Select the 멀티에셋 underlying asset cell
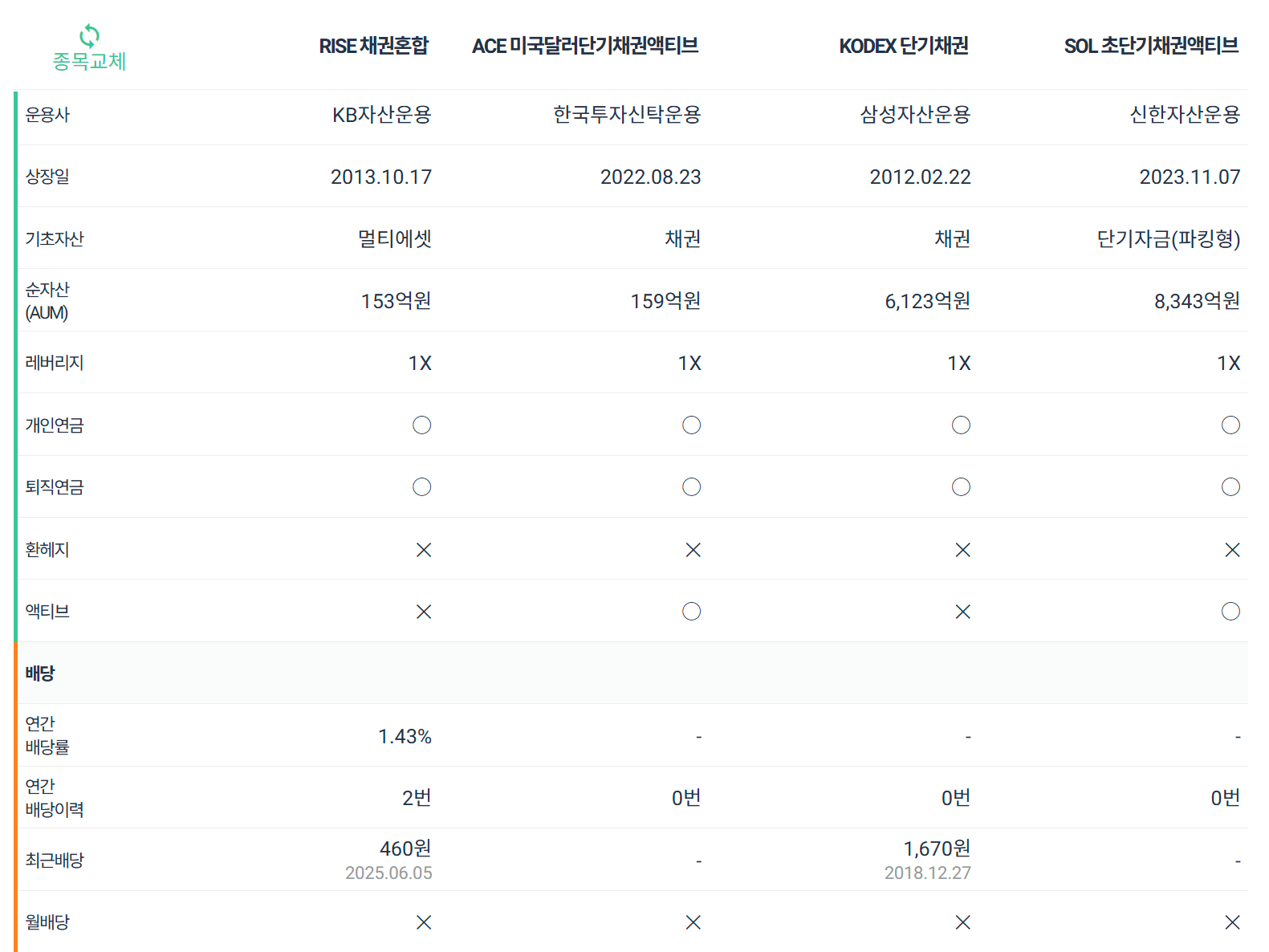Image resolution: width=1269 pixels, height=952 pixels. 395,238
